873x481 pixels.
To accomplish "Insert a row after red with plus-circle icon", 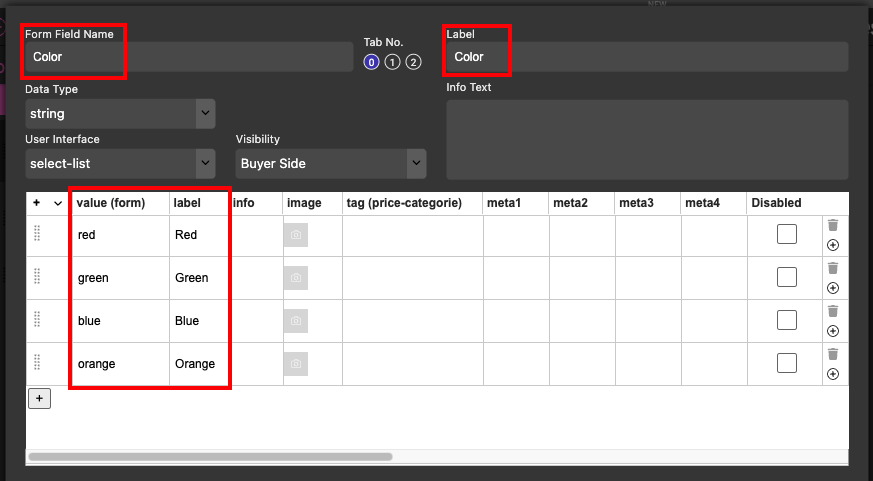I will click(x=833, y=245).
